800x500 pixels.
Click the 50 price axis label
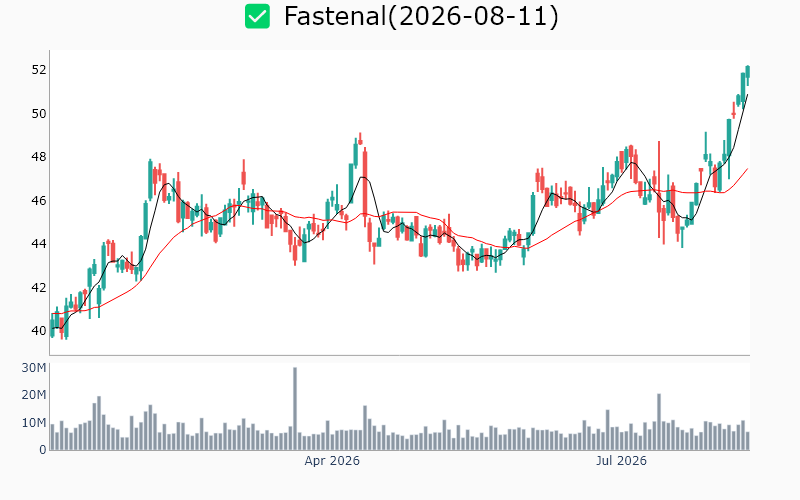39,113
